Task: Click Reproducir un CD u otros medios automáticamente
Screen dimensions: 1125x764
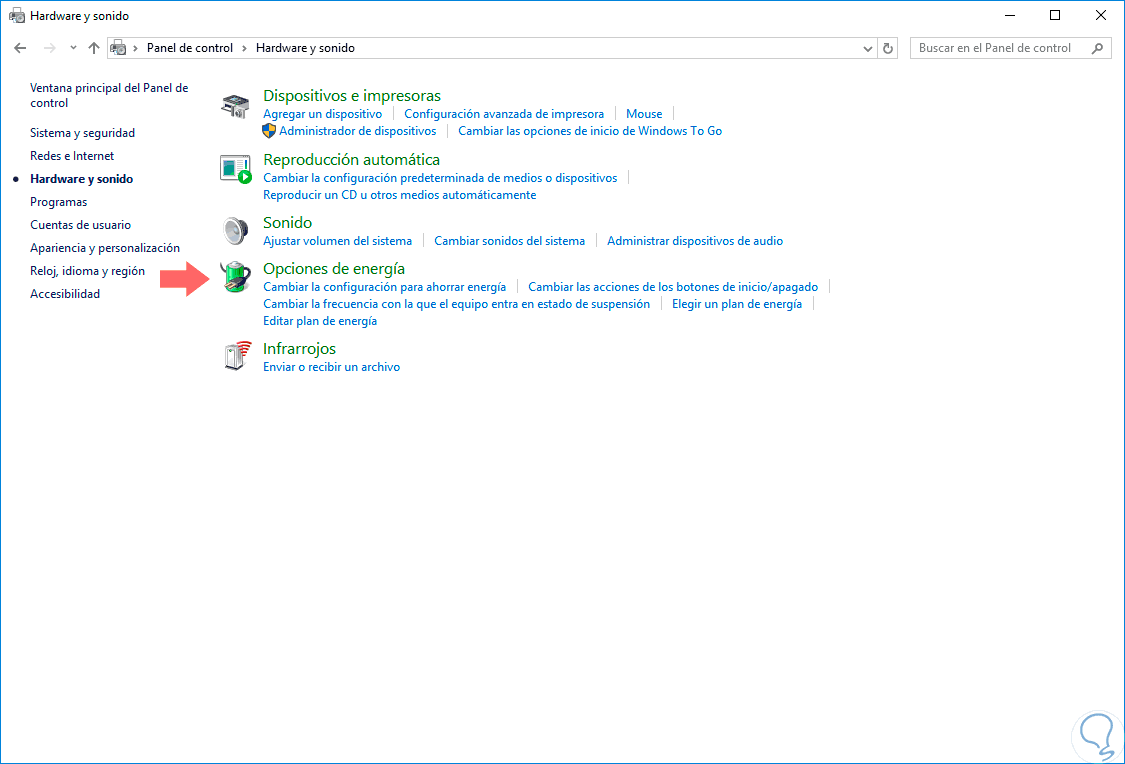Action: point(400,195)
